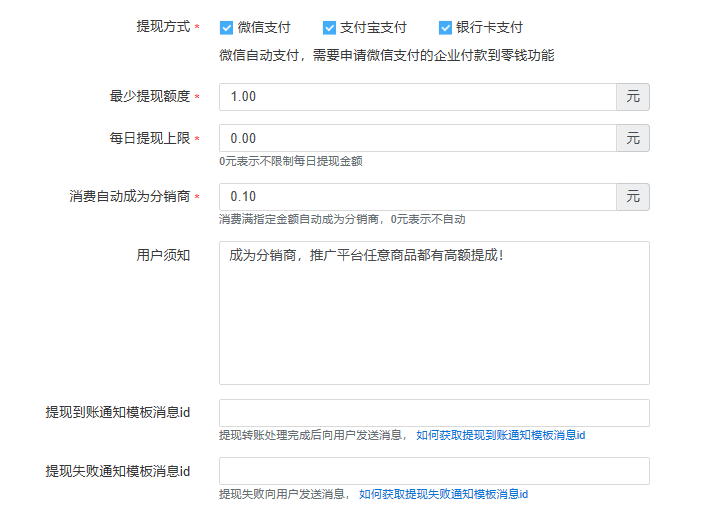The image size is (723, 520).
Task: Click the 元 unit addon beside 最少提现额度
Action: pyautogui.click(x=633, y=97)
